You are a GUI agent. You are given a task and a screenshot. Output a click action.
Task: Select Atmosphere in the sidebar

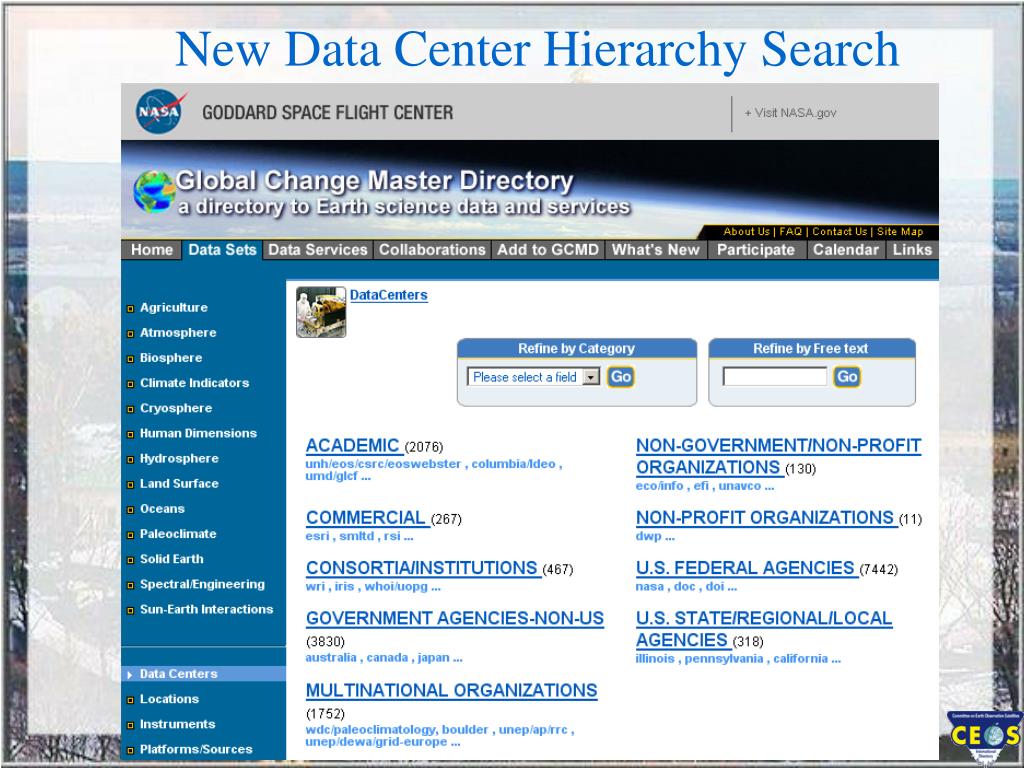(x=178, y=332)
